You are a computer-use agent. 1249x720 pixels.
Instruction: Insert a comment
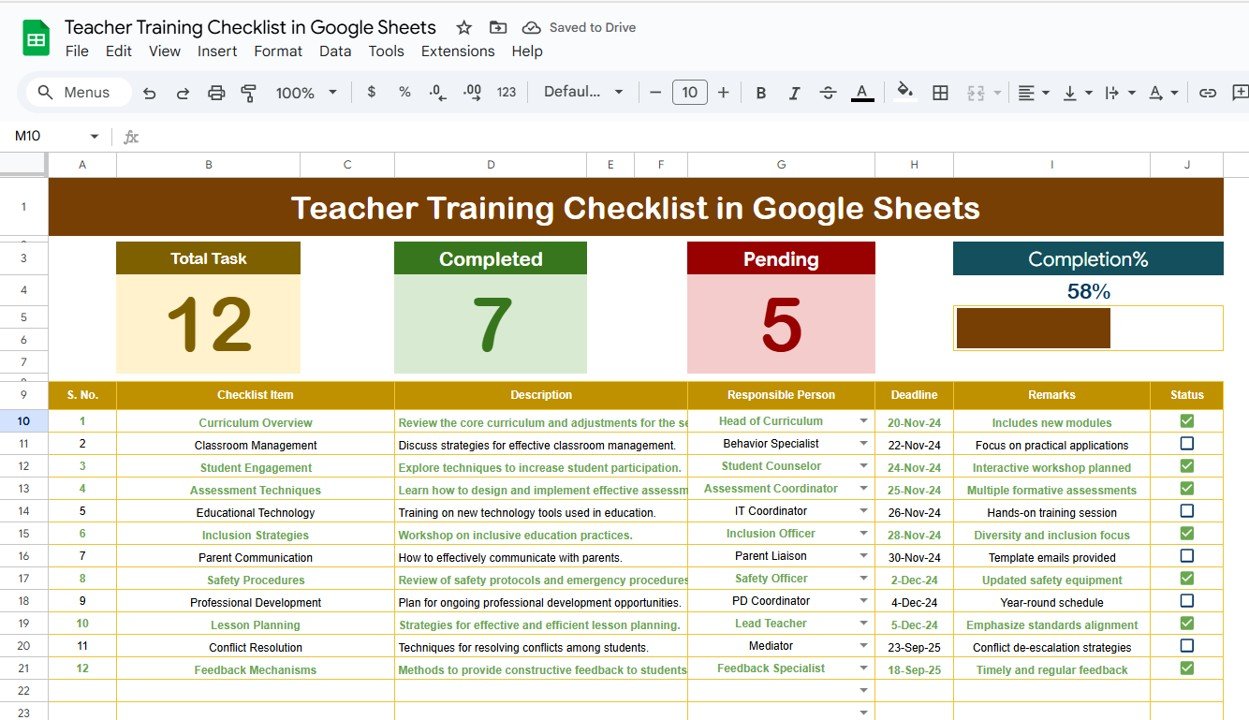(x=1240, y=92)
